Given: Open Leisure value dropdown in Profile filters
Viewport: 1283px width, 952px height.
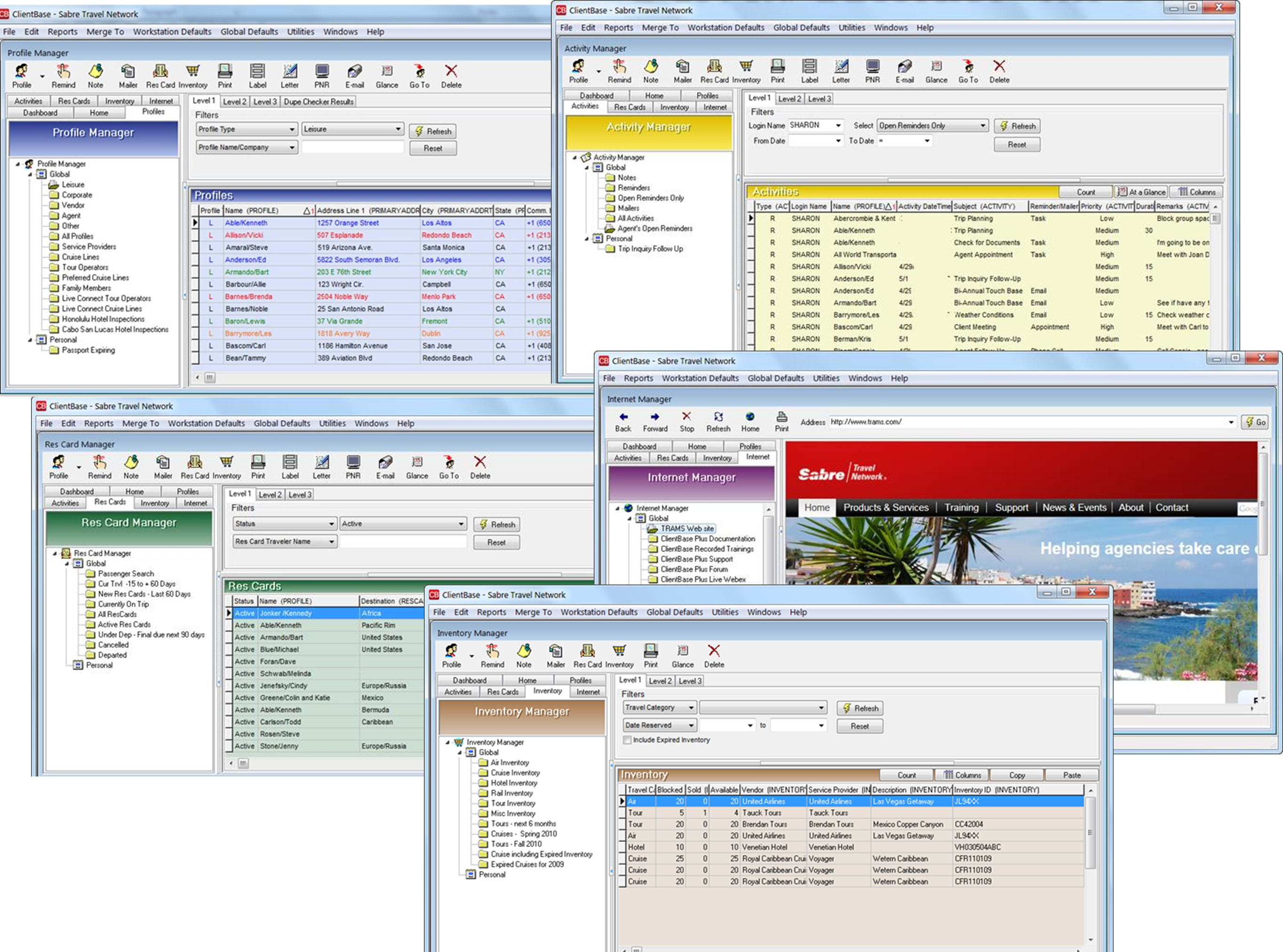Looking at the screenshot, I should [352, 129].
